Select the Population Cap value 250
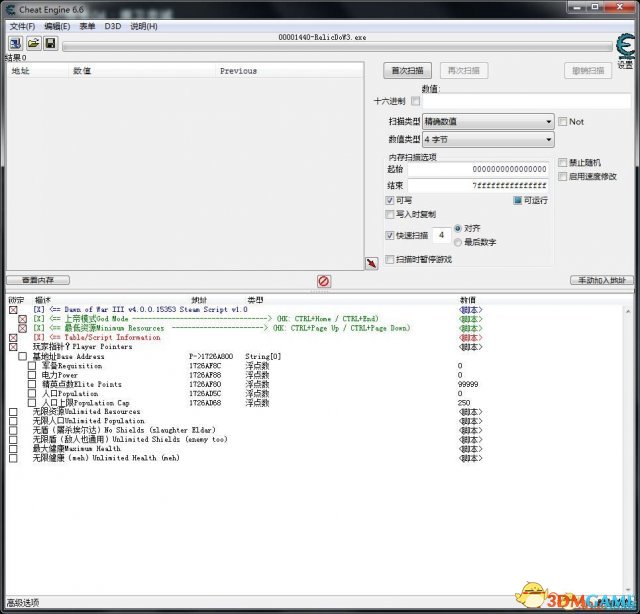 (x=464, y=403)
